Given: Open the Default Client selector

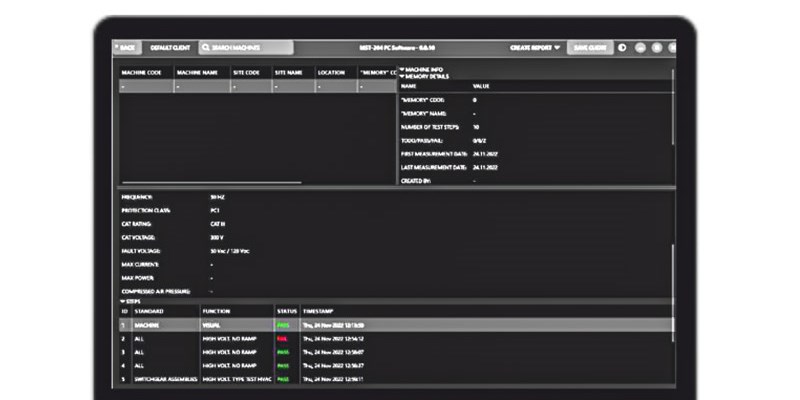Looking at the screenshot, I should (170, 47).
